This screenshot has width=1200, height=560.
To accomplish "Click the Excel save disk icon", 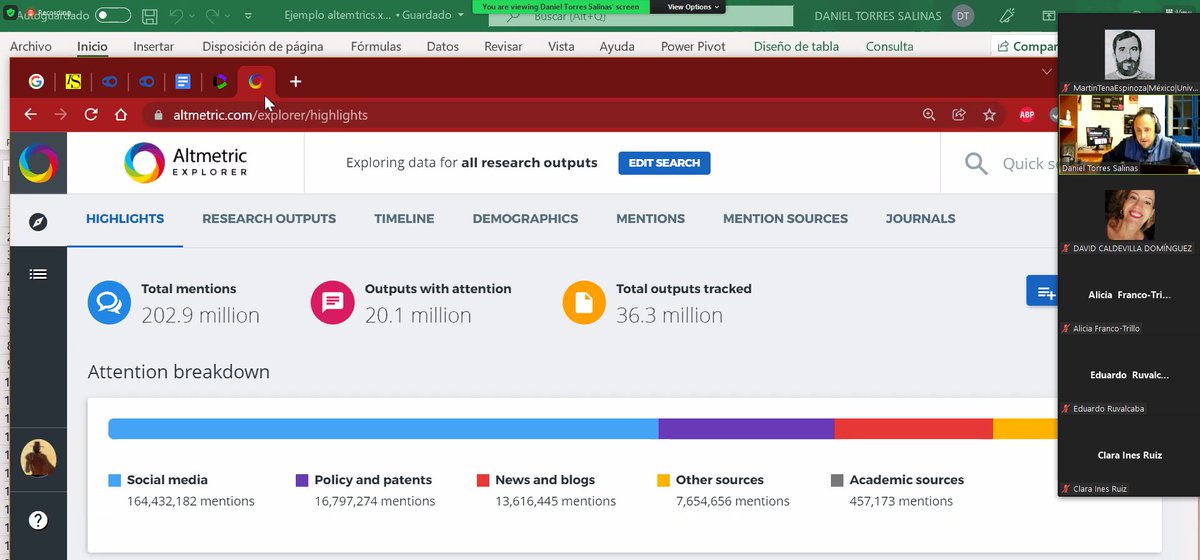I will click(149, 16).
